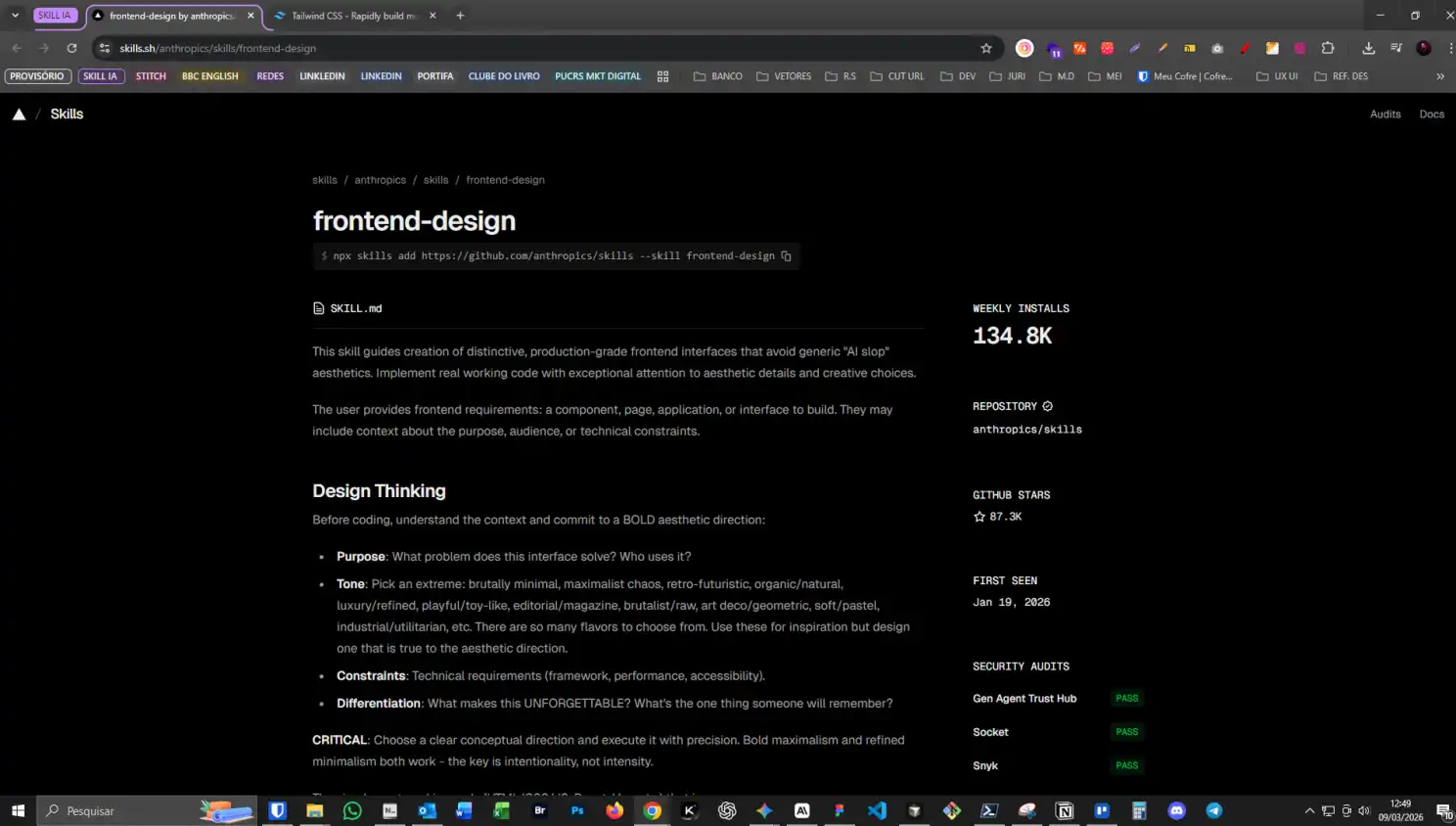Click the Vercel triangle logo
1456x826 pixels.
[x=19, y=115]
